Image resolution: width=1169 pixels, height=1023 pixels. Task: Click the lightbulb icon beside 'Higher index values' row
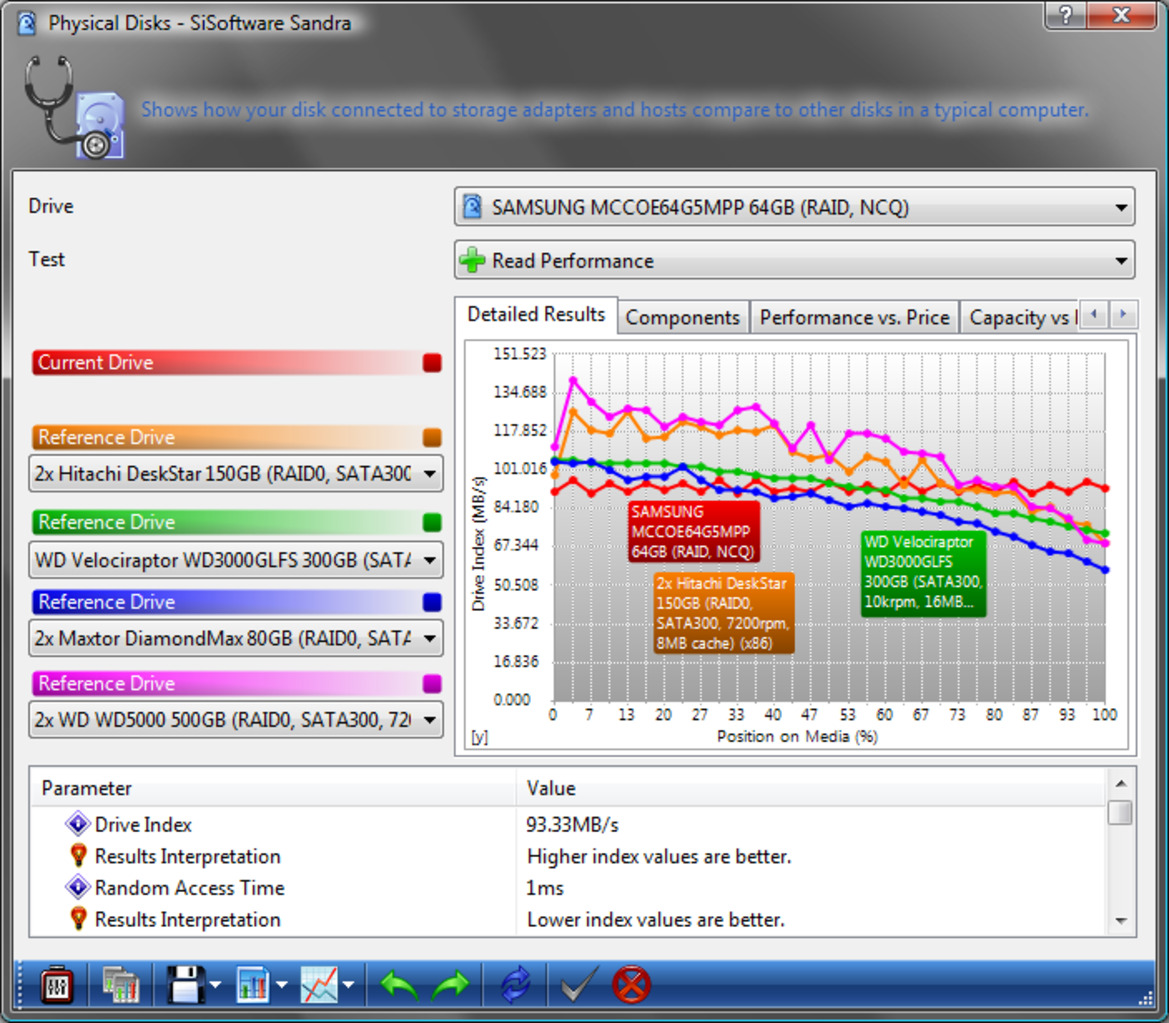click(x=78, y=855)
